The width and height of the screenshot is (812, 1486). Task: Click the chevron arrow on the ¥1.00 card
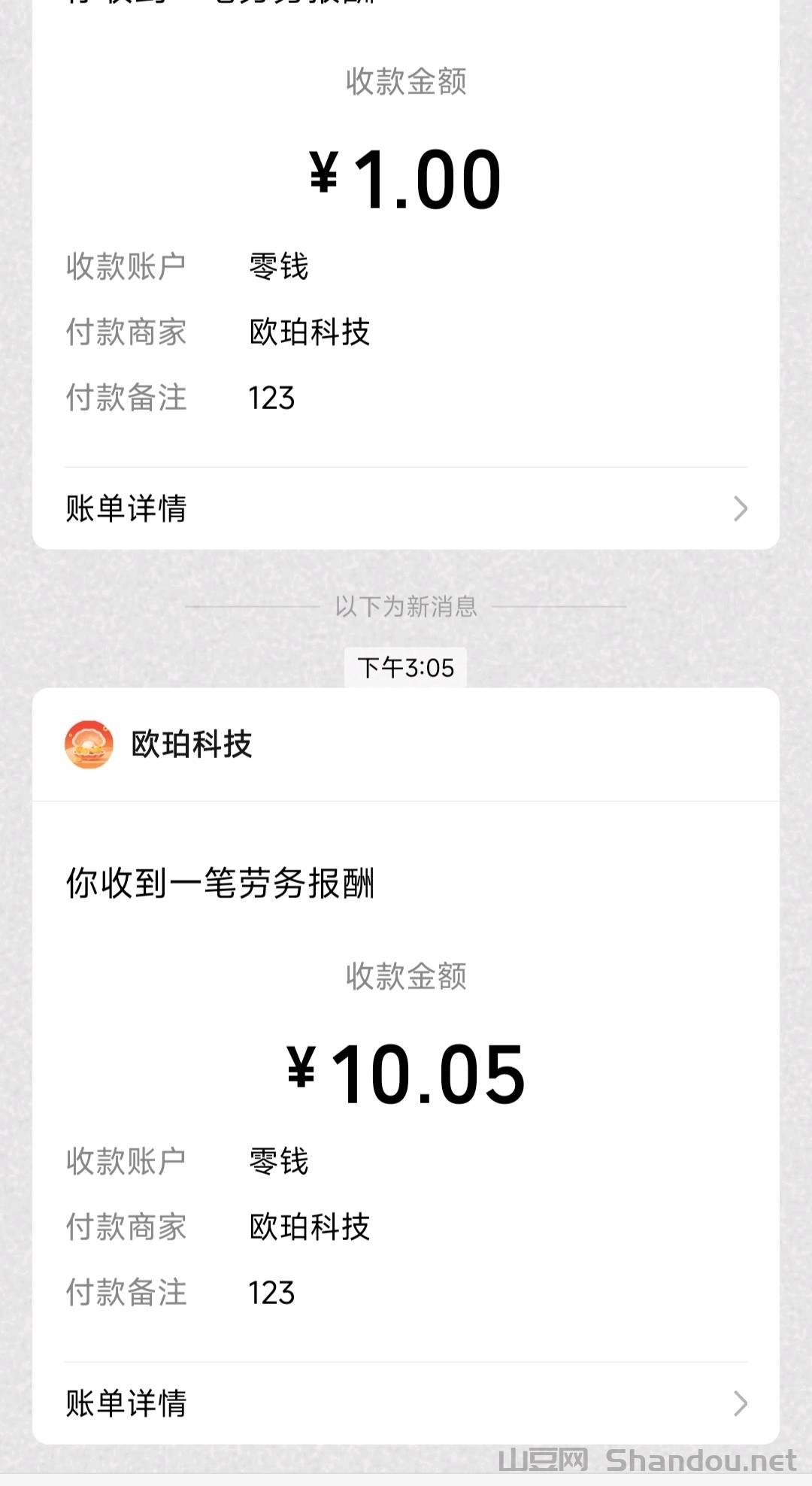[741, 509]
